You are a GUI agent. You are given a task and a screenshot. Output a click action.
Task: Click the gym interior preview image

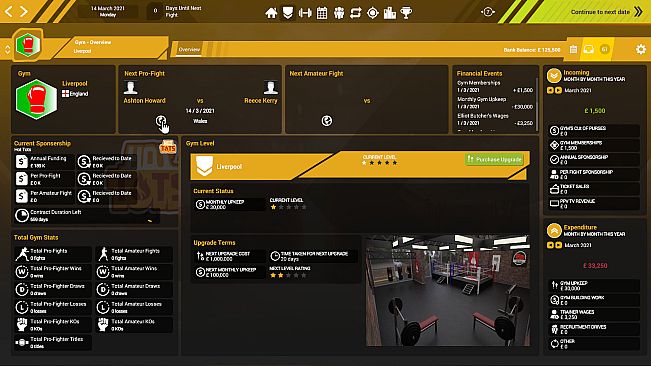tap(448, 290)
